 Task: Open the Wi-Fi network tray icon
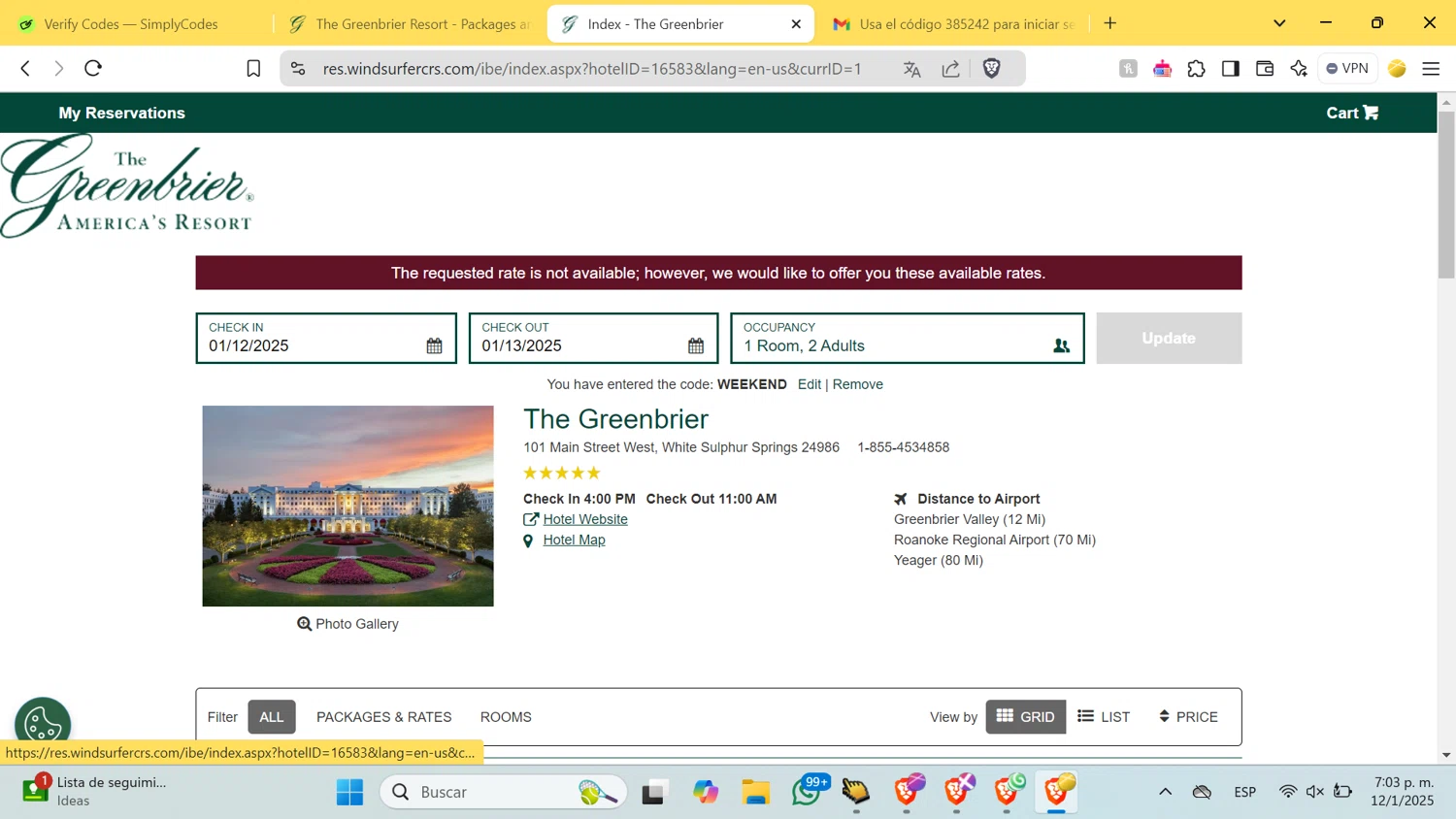(1287, 792)
